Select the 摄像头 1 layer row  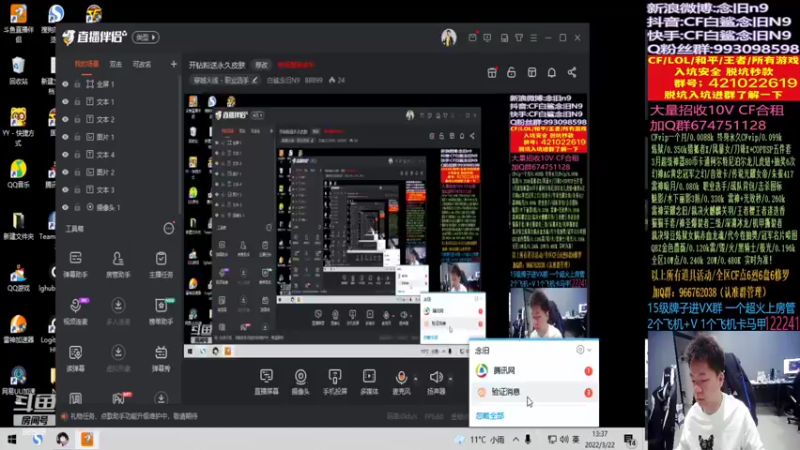point(118,207)
